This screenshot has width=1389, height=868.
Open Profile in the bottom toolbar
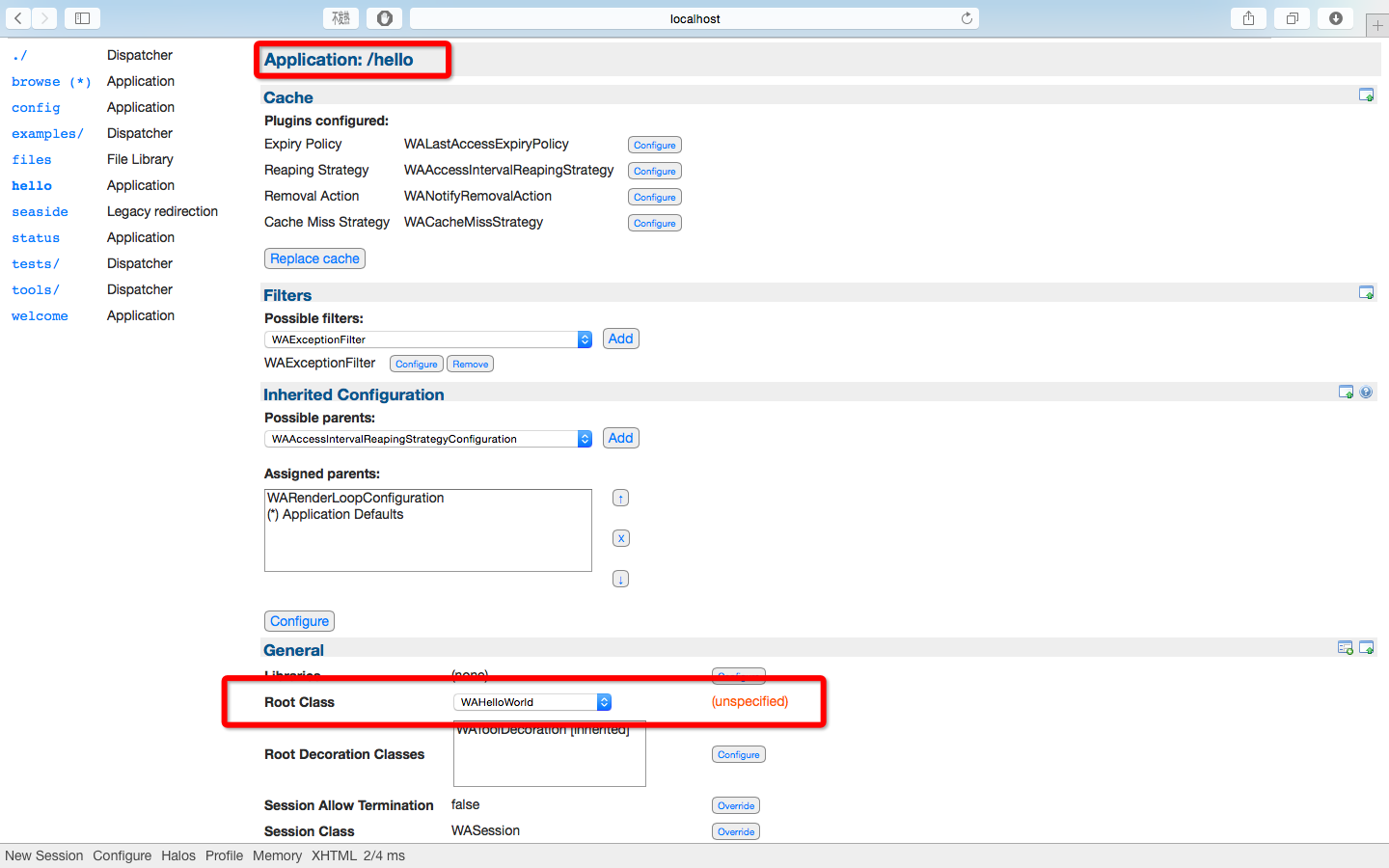coord(224,855)
